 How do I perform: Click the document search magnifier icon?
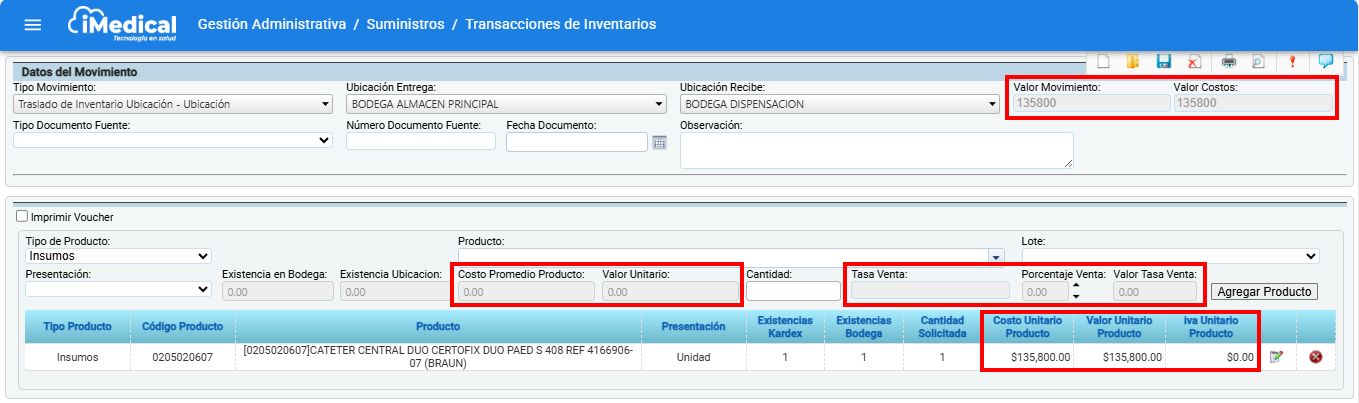pos(1258,62)
